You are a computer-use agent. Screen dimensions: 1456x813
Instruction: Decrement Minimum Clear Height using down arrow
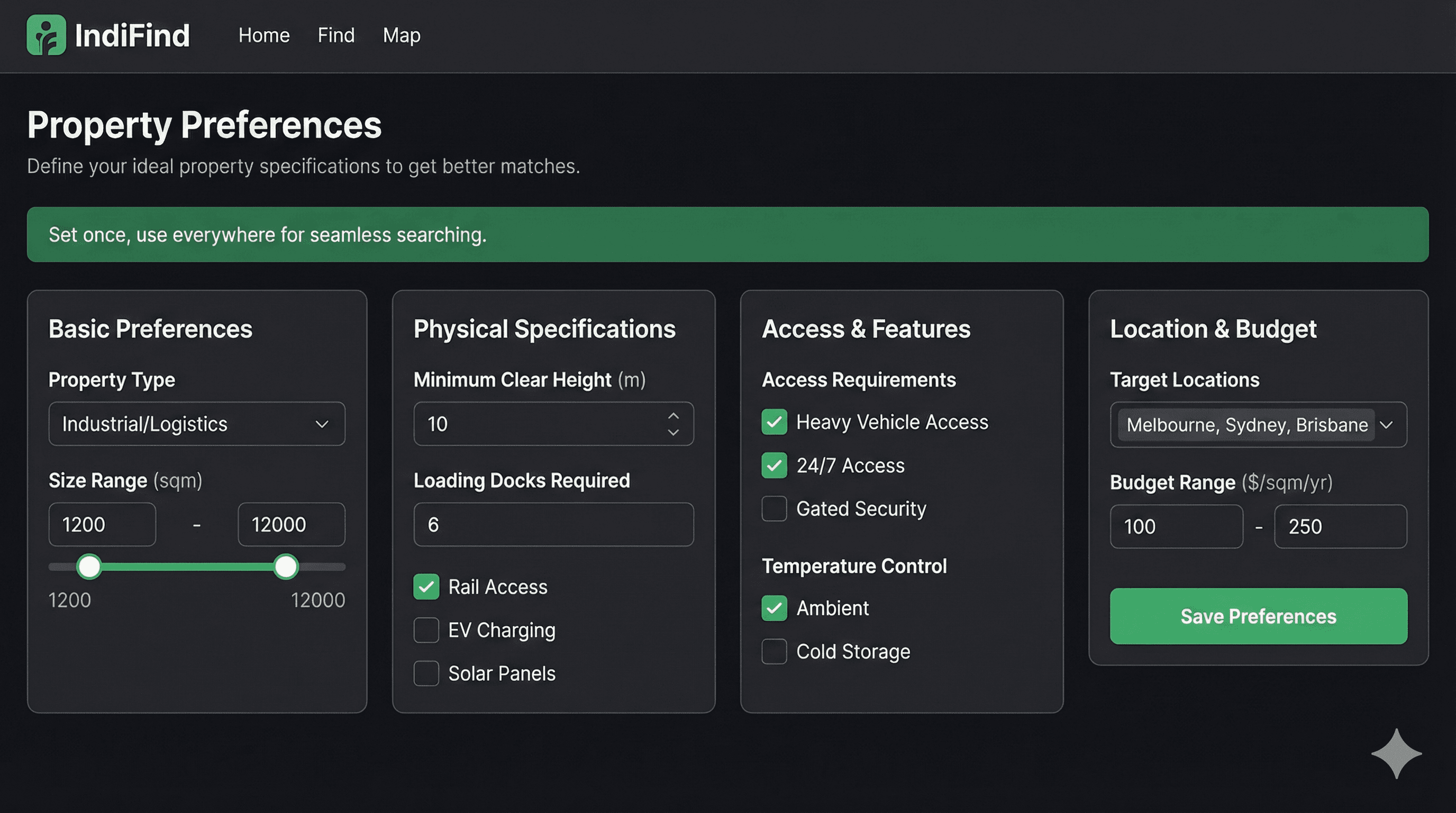tap(674, 433)
